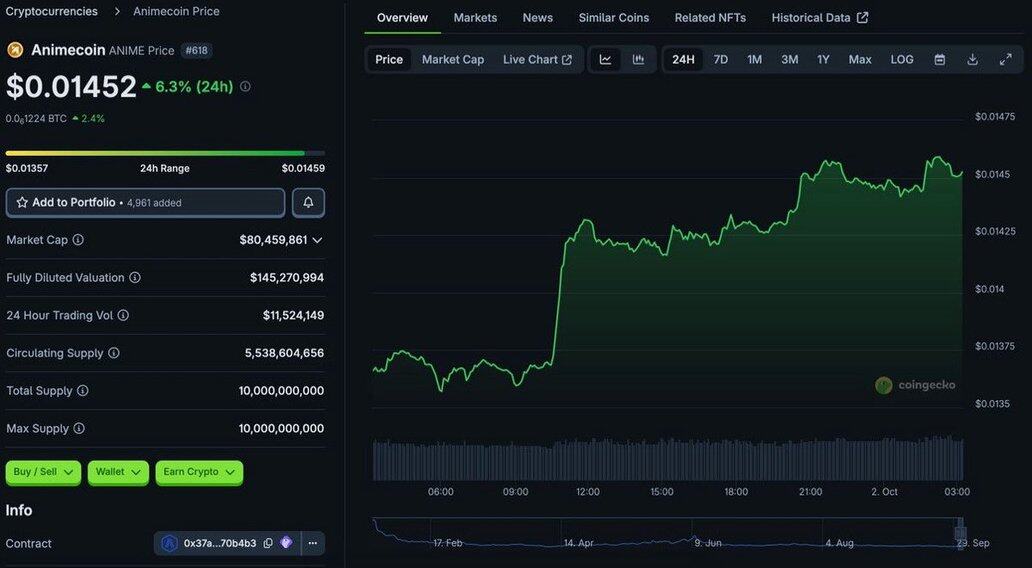Open the Cryptocurrencies breadcrumb link
Viewport: 1032px width, 568px height.
(x=52, y=12)
